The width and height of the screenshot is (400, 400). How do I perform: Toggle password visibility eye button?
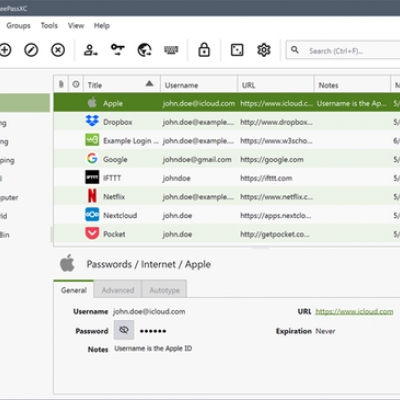coord(124,330)
